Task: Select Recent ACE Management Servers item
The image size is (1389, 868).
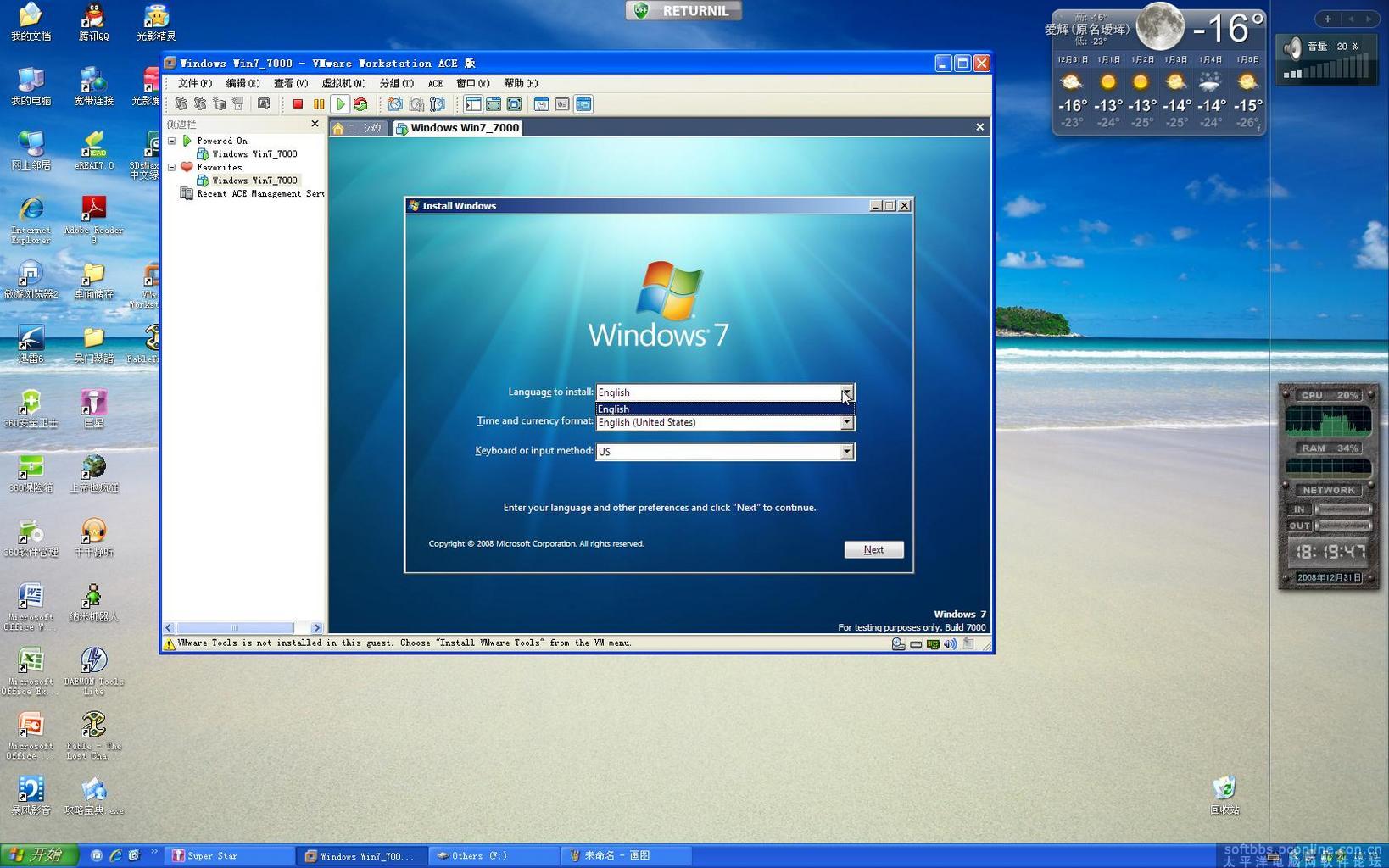Action: [x=253, y=194]
